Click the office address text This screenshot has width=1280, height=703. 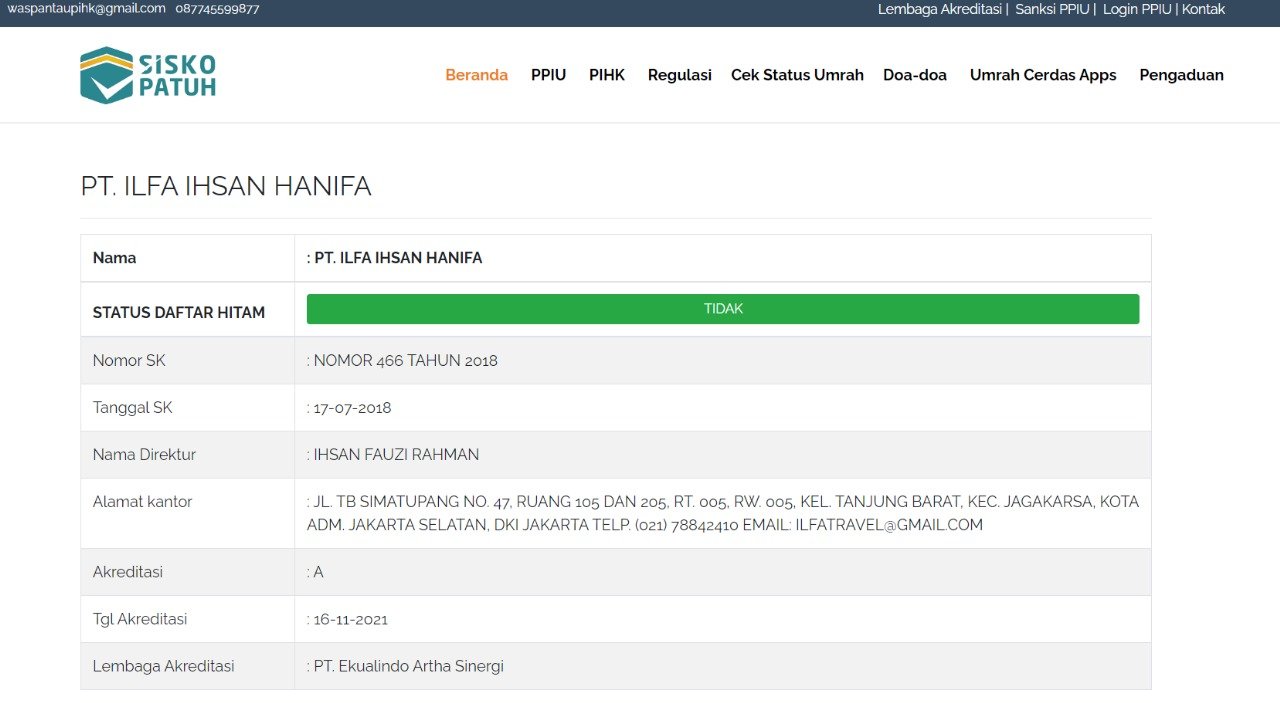tap(722, 513)
